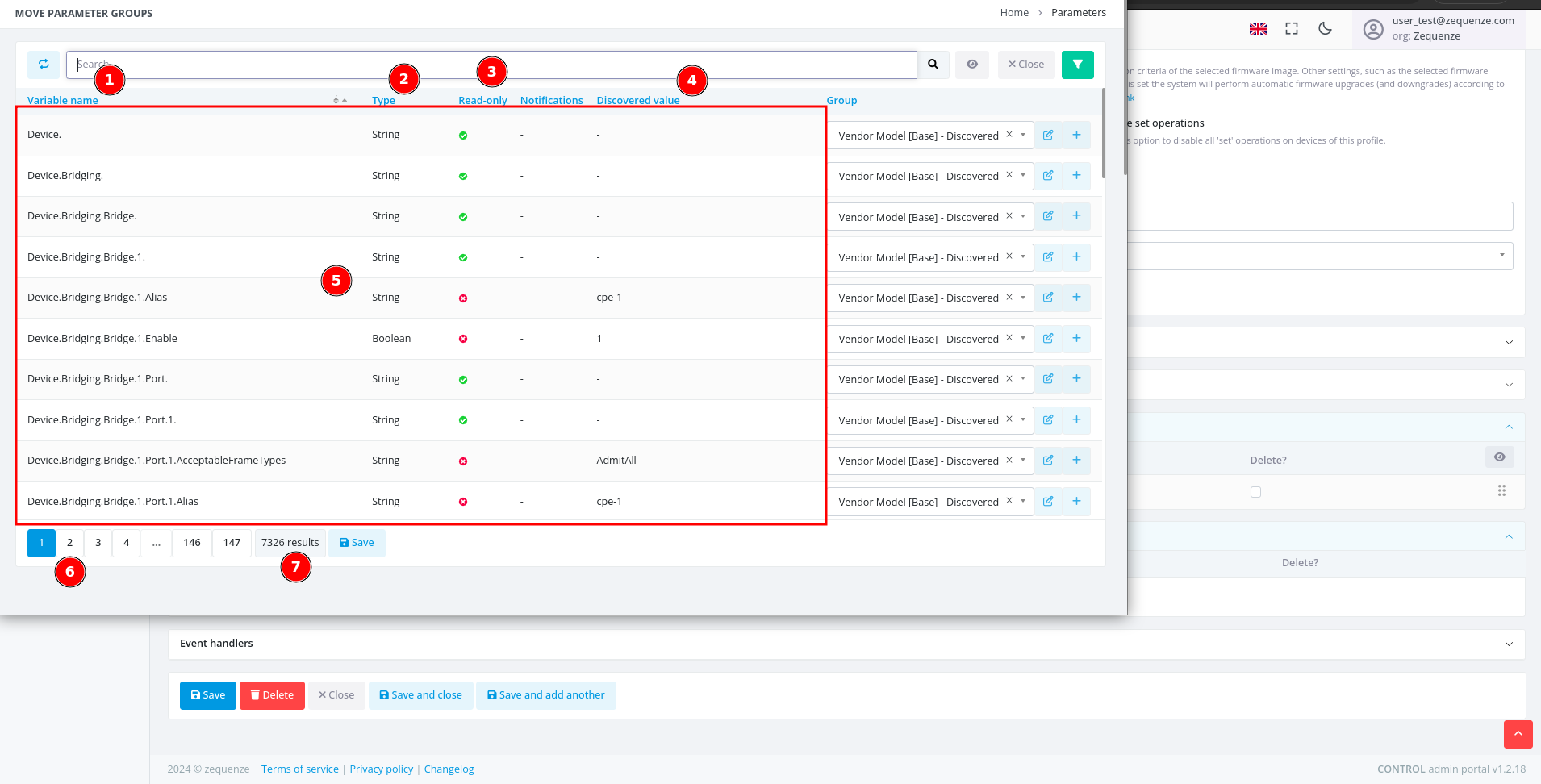This screenshot has height=784, width=1541.
Task: Clear group selection in Device.Bridging.Bridge.1.Enable row
Action: 1009,339
